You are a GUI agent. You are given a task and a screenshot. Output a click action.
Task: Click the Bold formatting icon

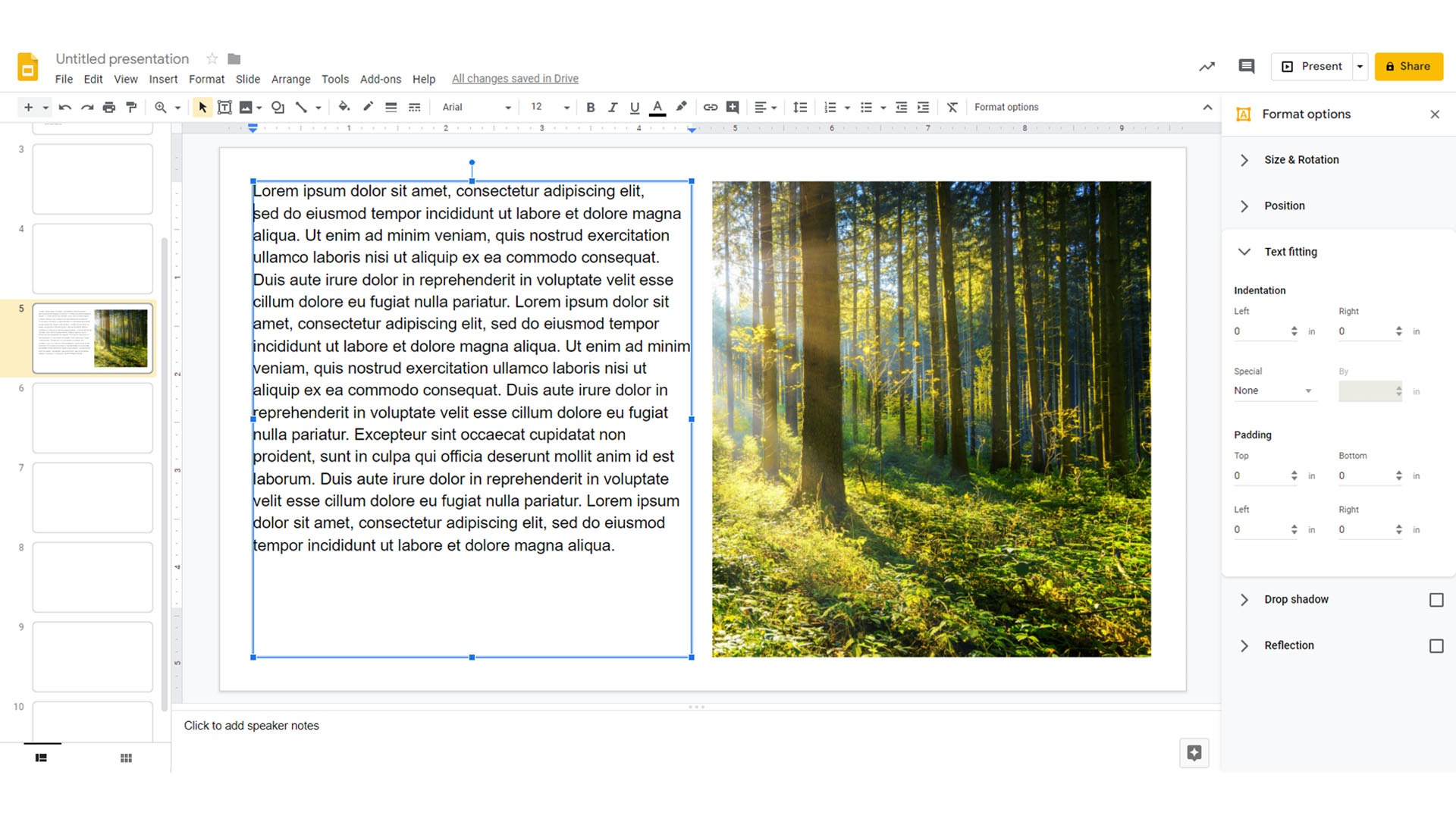point(592,107)
